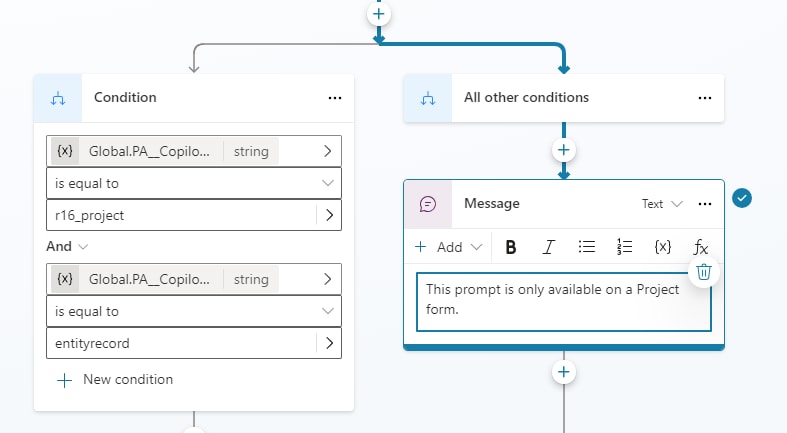Open the Condition node's more options menu

335,98
